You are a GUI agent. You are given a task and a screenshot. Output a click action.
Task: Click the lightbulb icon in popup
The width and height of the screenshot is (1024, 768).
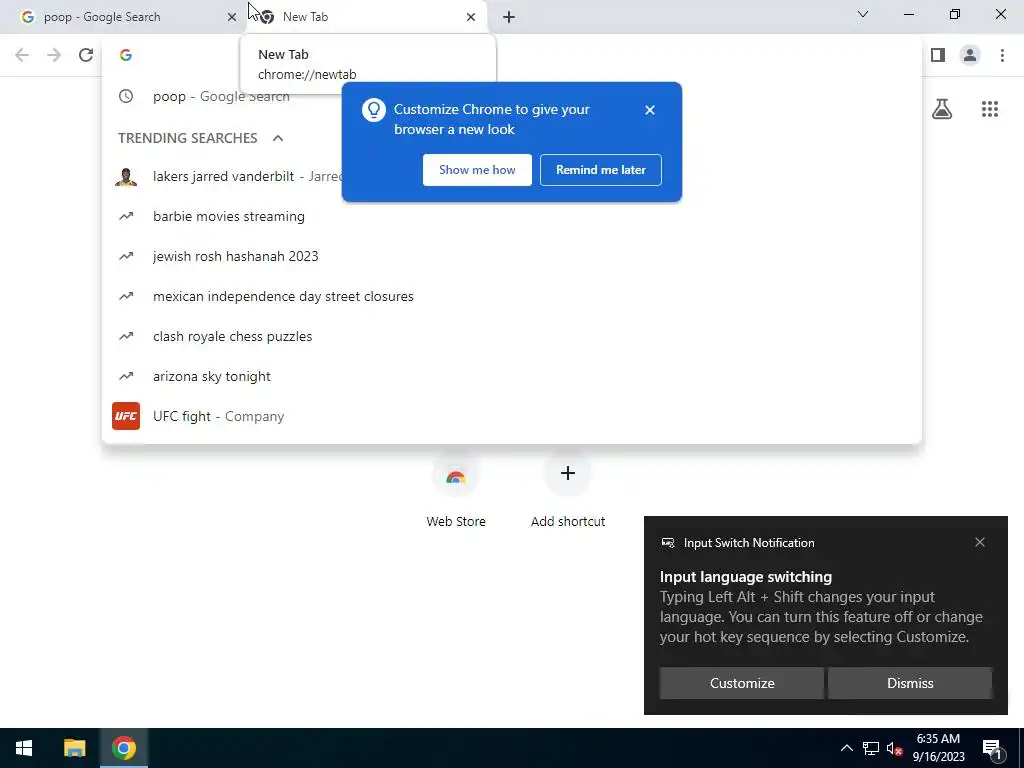pos(374,110)
